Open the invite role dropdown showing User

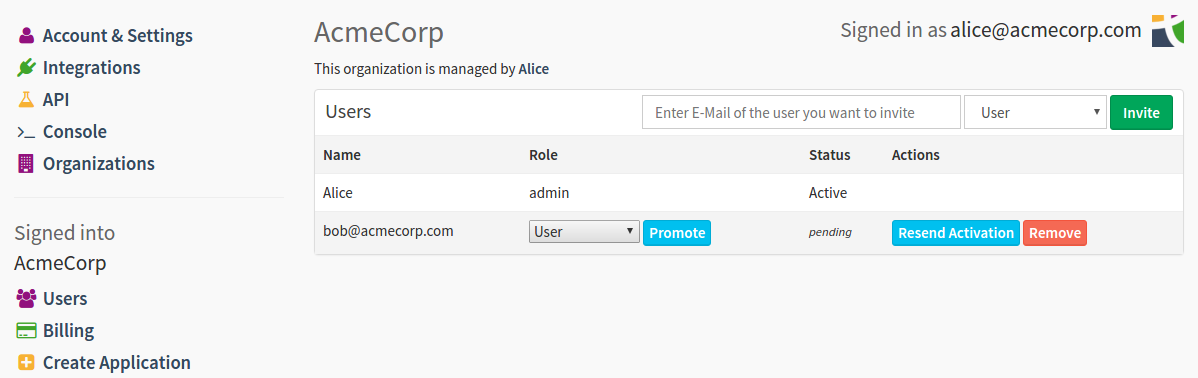coord(1035,112)
